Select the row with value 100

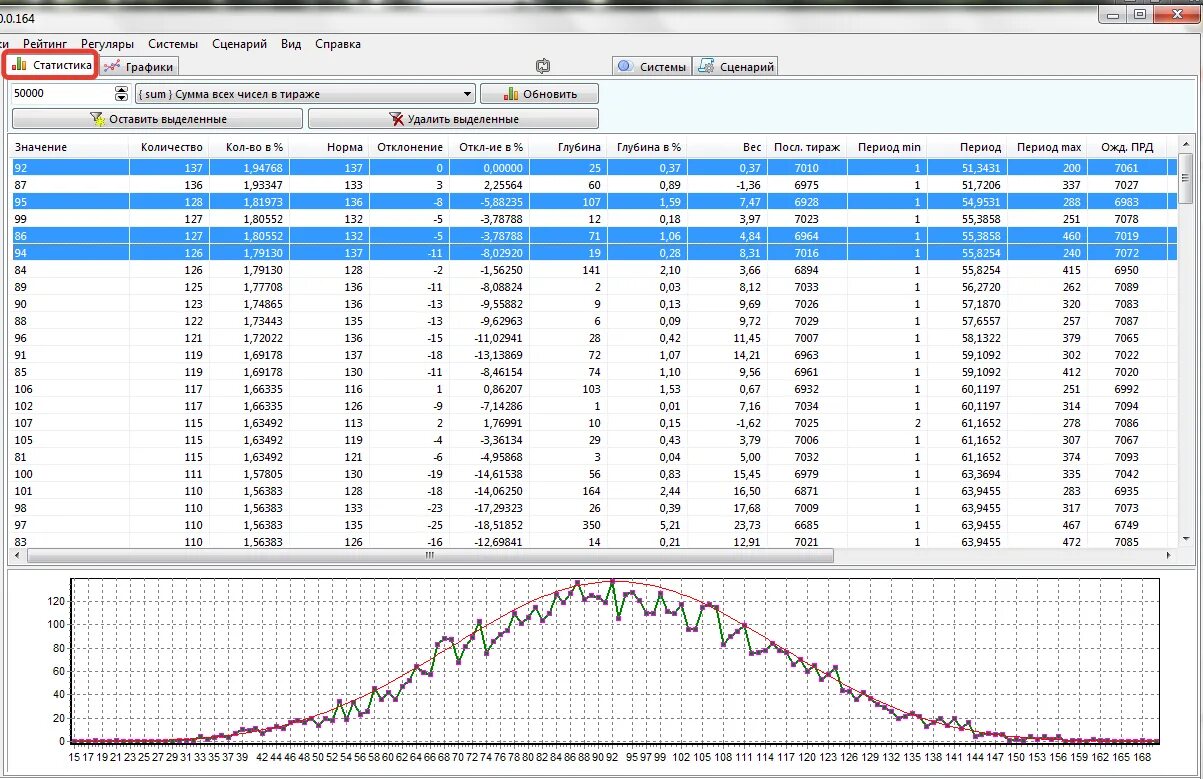coord(594,474)
